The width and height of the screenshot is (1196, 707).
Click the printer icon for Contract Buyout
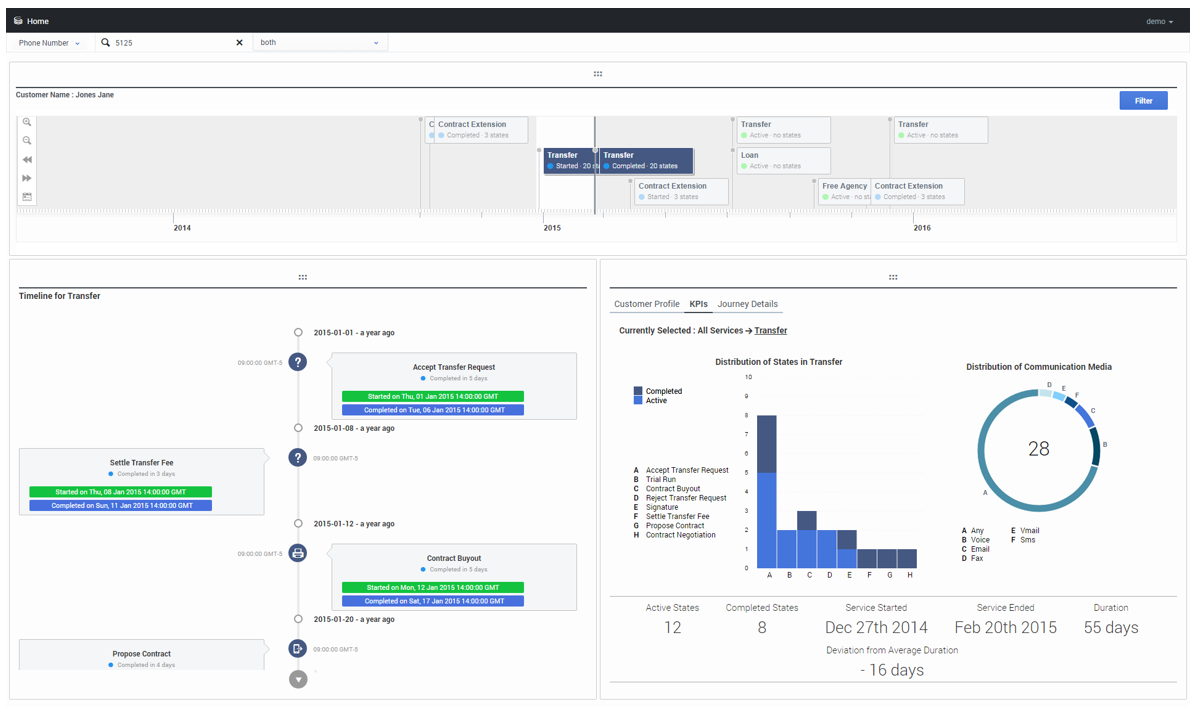(x=297, y=553)
